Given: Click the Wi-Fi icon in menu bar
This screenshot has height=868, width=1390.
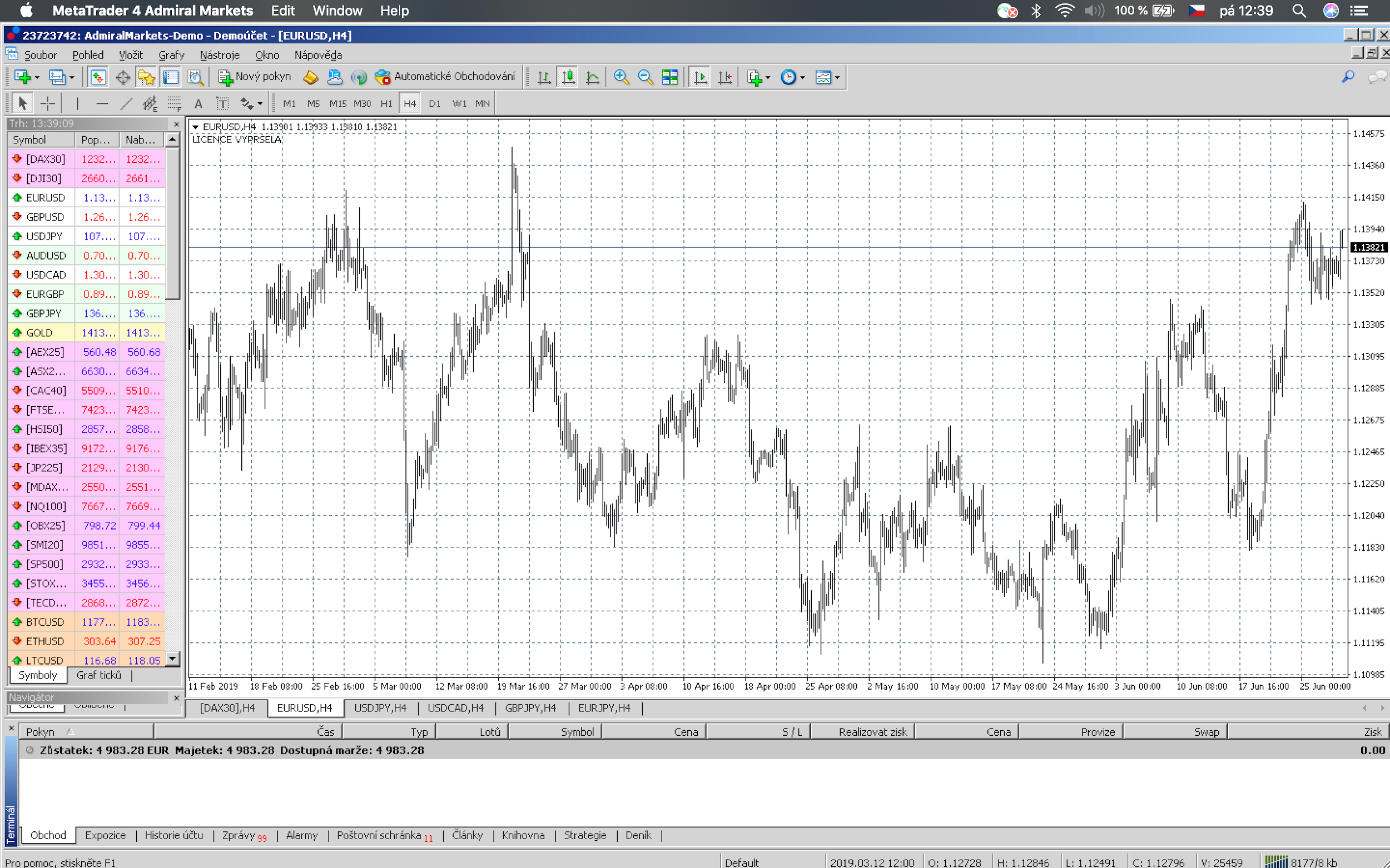Looking at the screenshot, I should click(1064, 11).
